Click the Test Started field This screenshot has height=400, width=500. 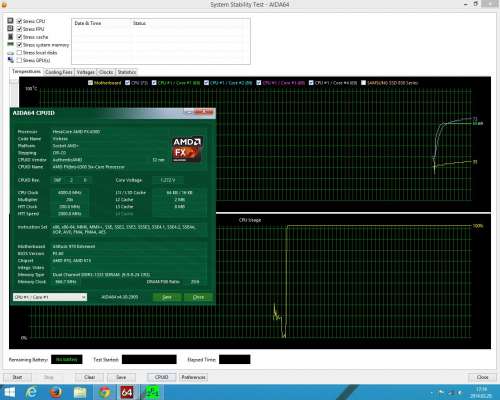(x=149, y=359)
